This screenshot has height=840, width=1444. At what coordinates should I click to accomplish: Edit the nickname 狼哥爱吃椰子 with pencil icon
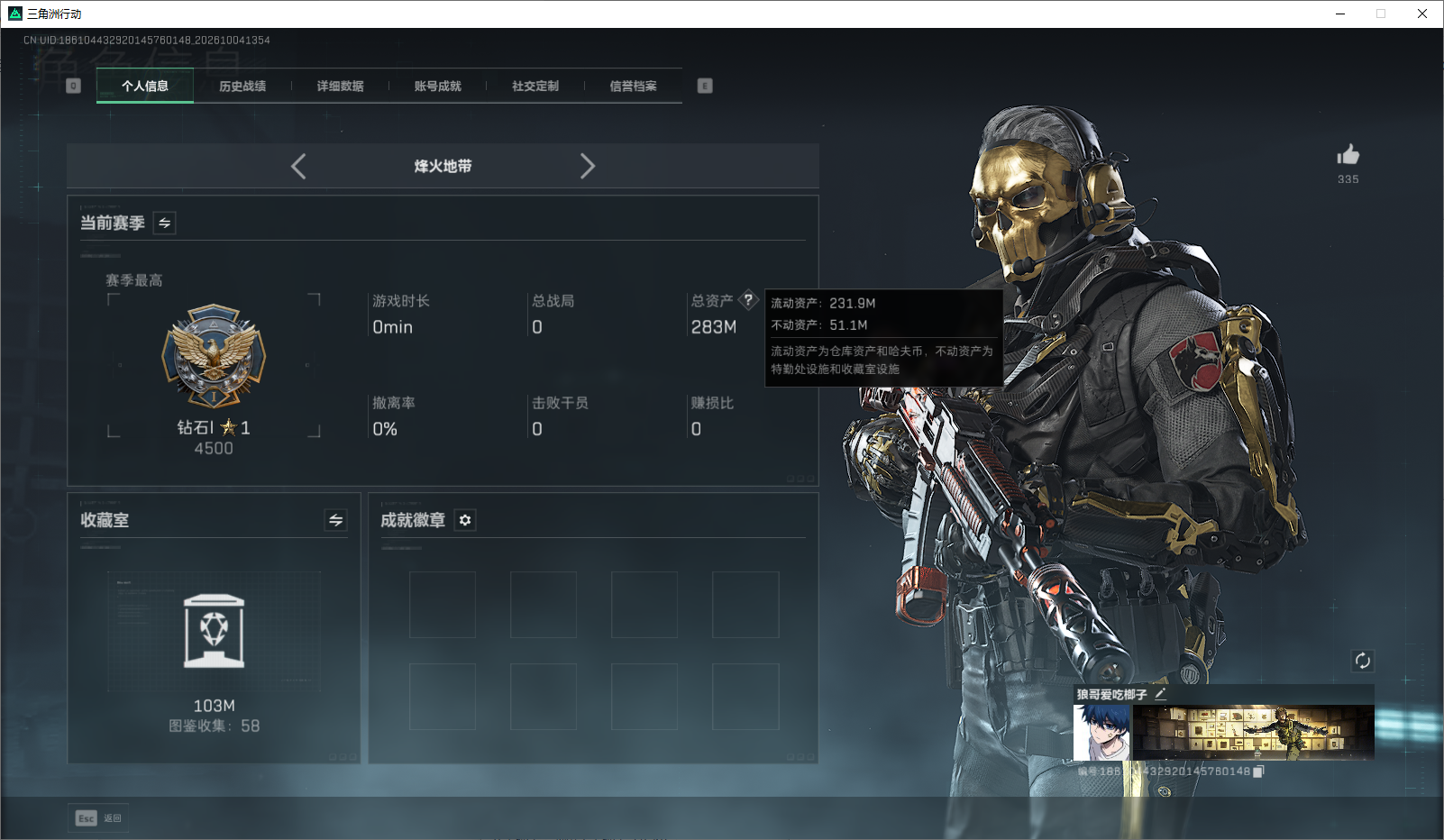[x=1160, y=694]
